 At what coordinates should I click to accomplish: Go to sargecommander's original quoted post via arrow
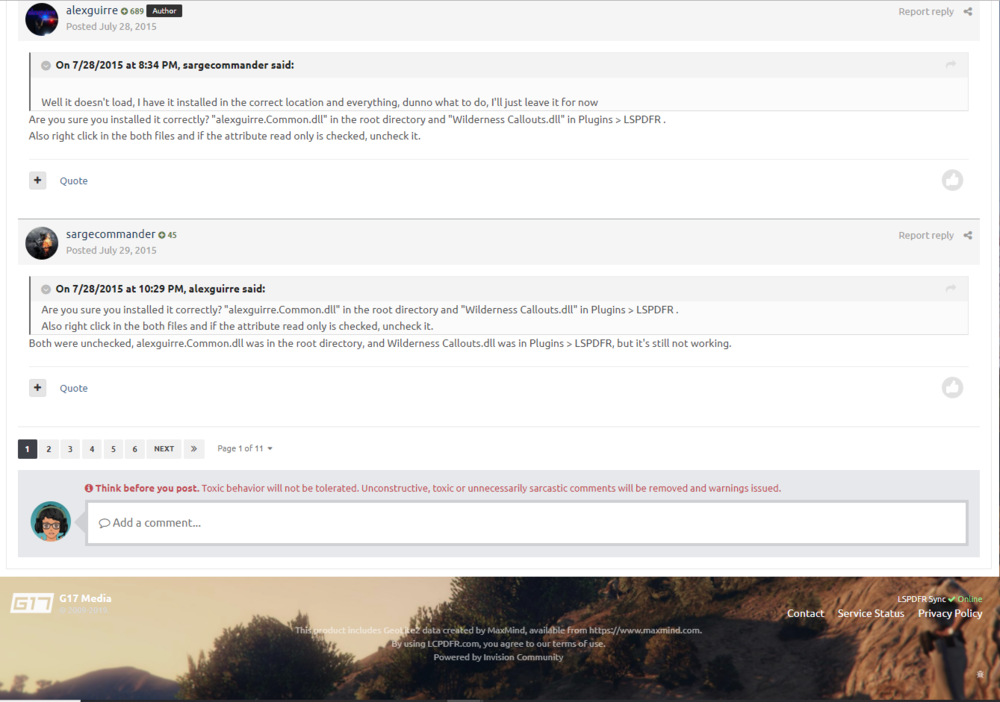[x=950, y=65]
